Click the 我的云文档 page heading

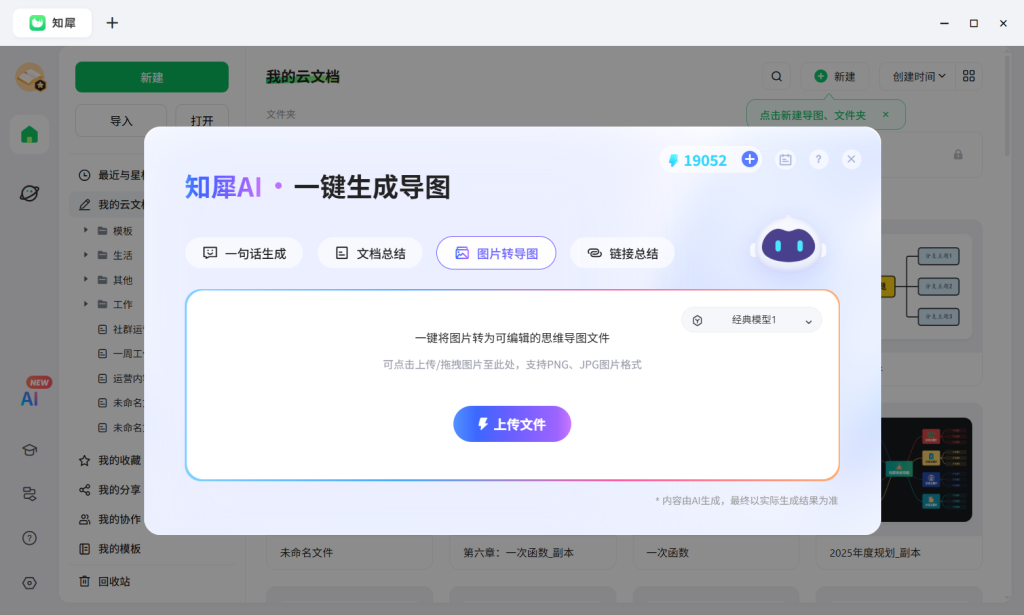(302, 76)
